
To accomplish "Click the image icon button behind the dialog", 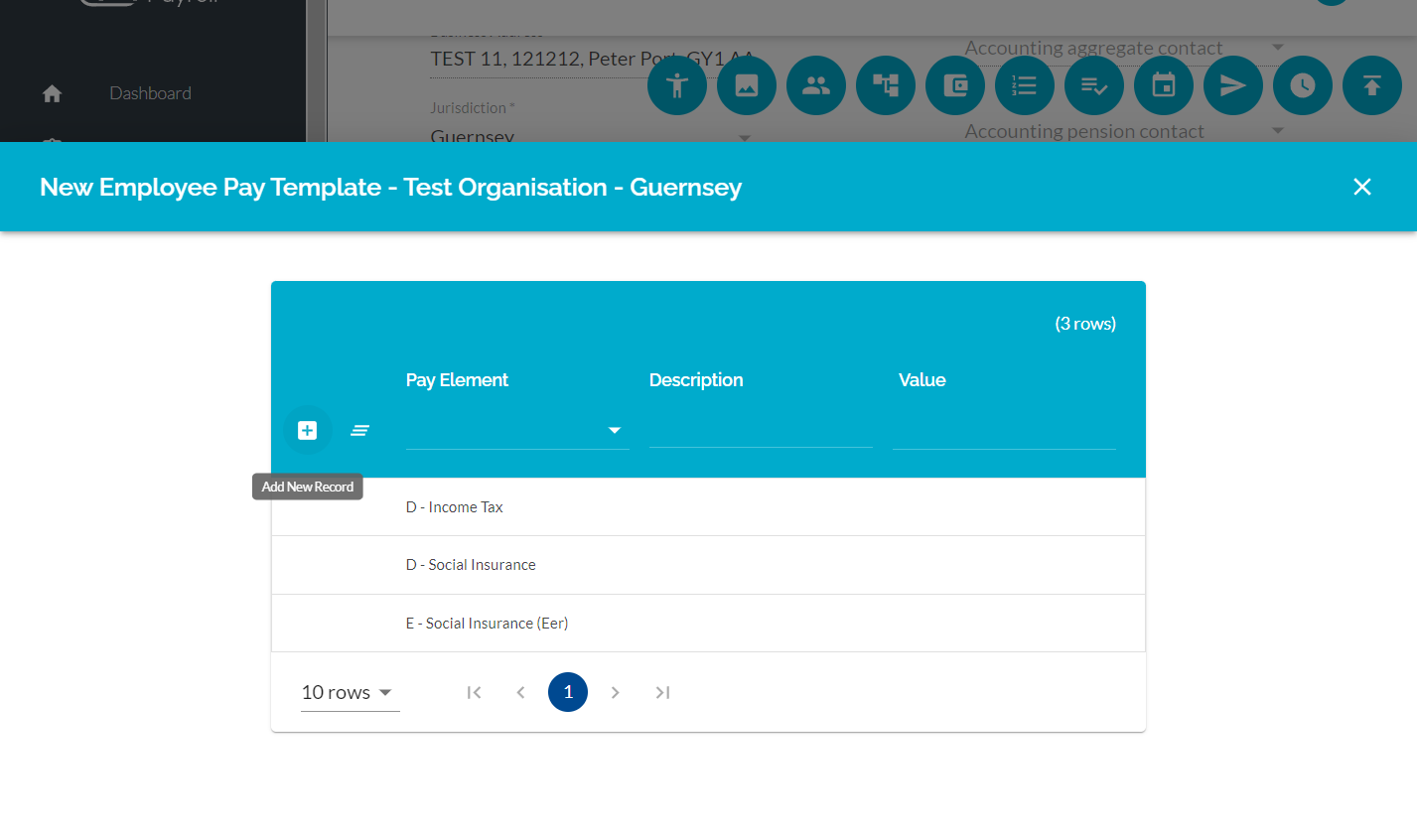I will click(x=747, y=85).
